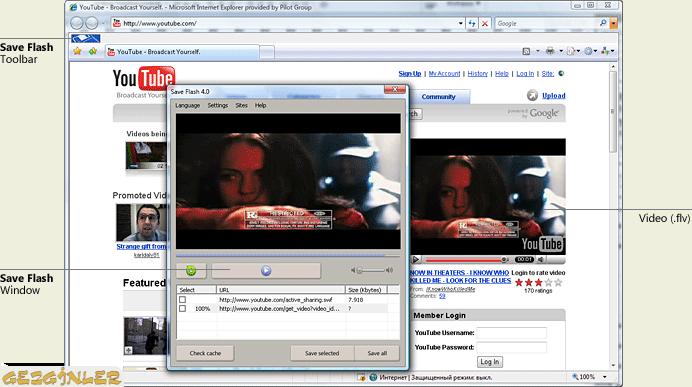Screen dimensions: 692x387
Task: Click the YouTube Username field
Action: point(511,333)
